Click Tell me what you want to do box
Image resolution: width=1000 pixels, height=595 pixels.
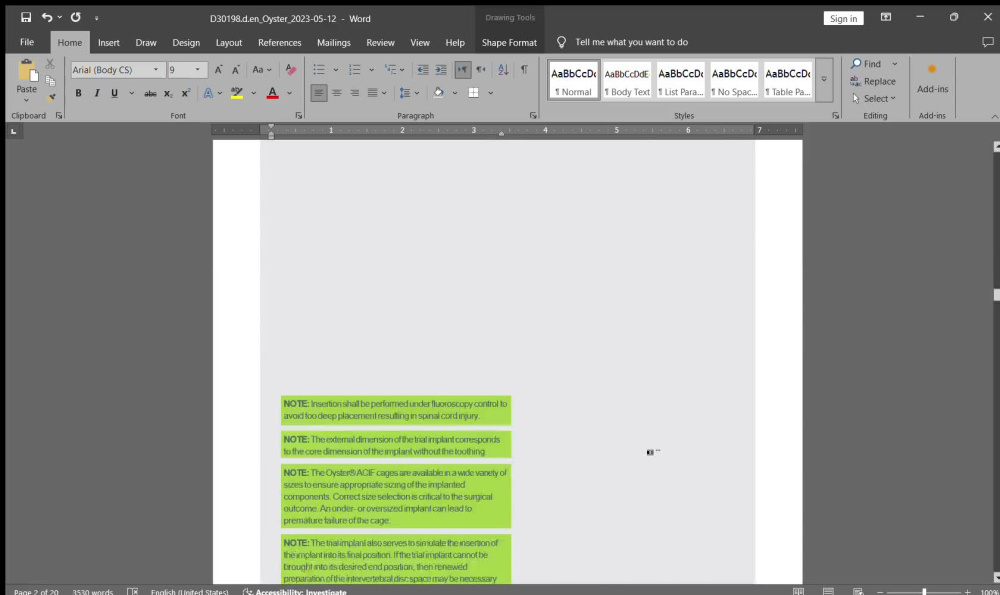631,42
